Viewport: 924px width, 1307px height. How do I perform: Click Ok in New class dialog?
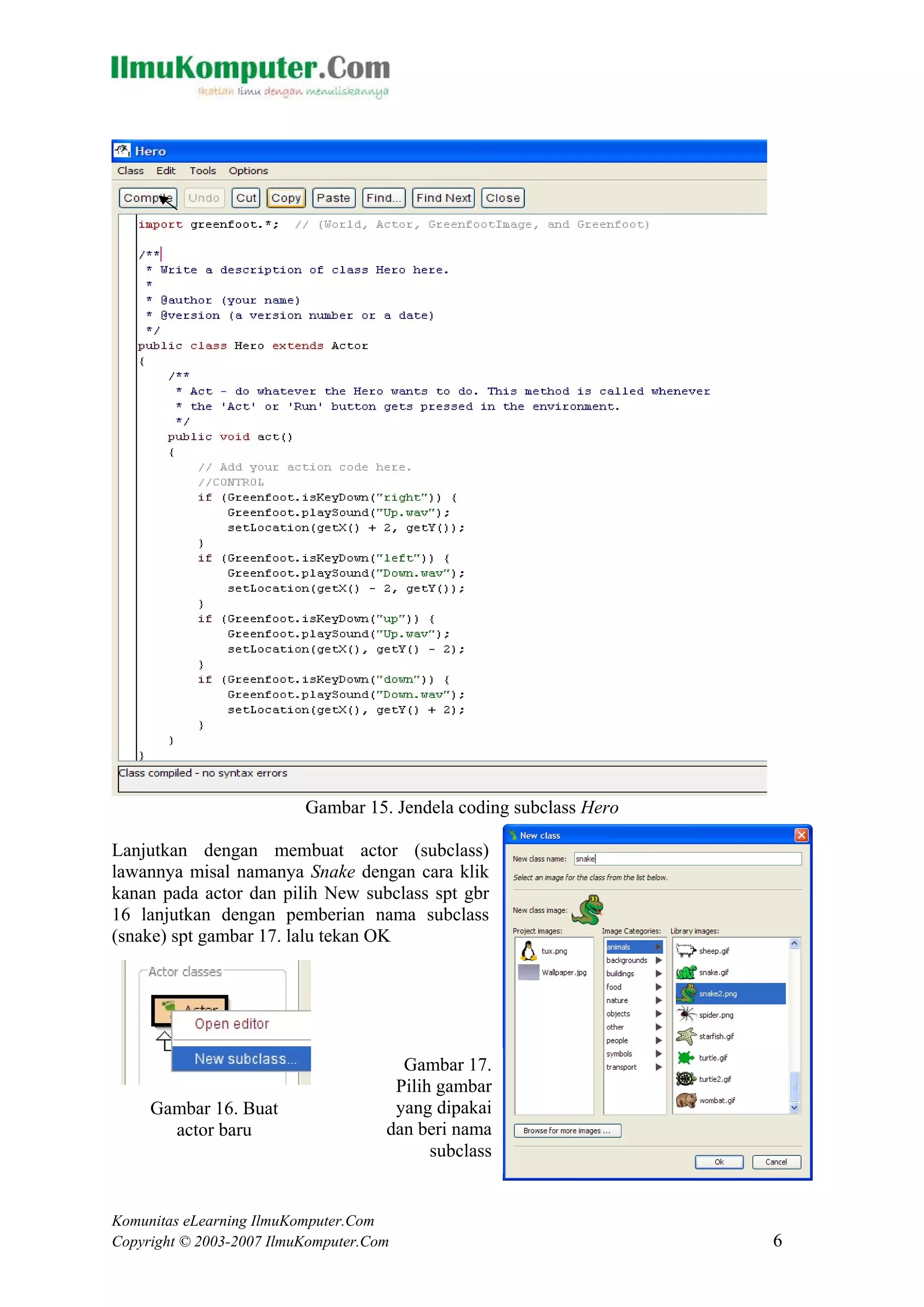pyautogui.click(x=719, y=1162)
